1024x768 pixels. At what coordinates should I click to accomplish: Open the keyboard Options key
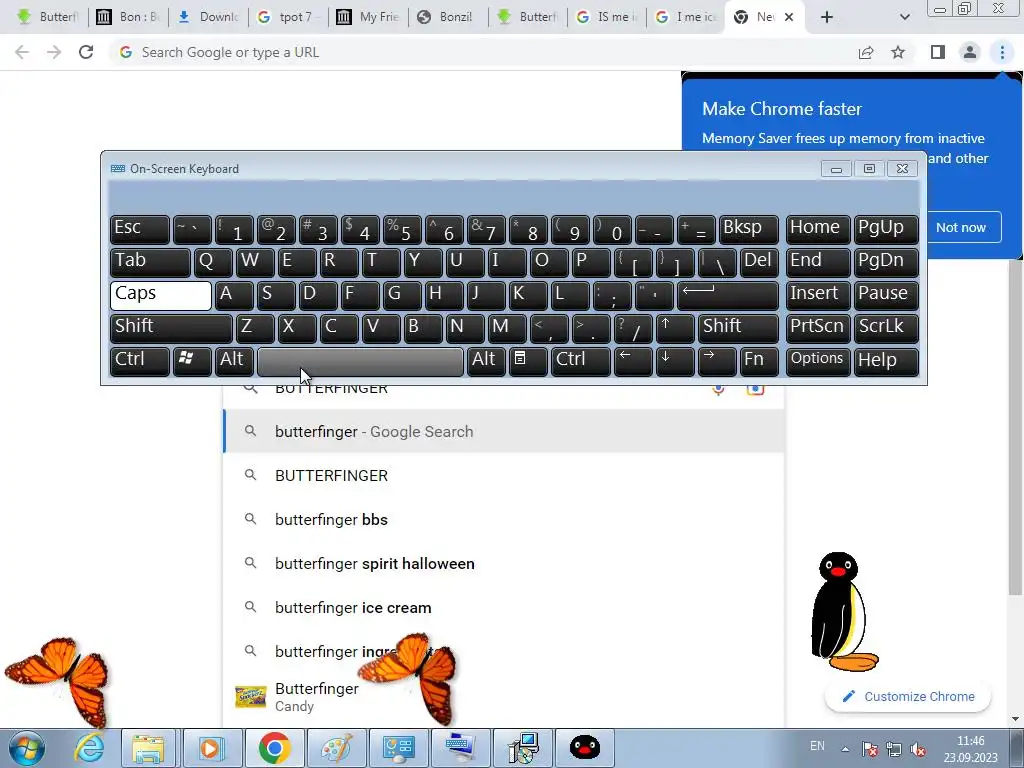(x=817, y=361)
